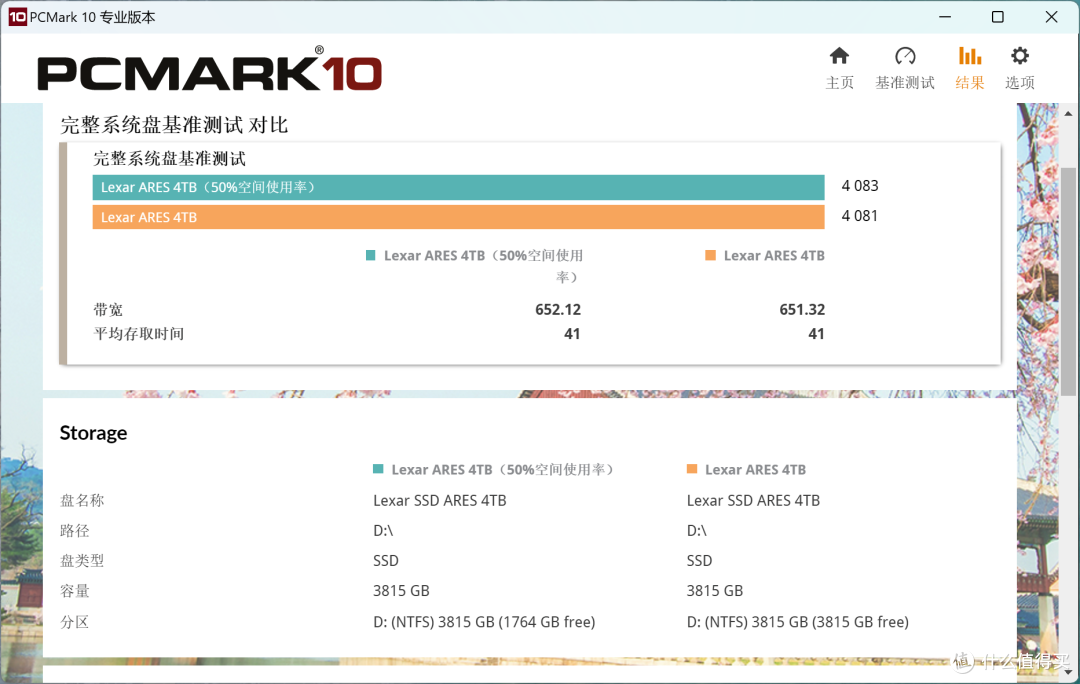The image size is (1080, 684).
Task: Click the orange Lexar ARES 4TB score bar
Action: pyautogui.click(x=458, y=217)
